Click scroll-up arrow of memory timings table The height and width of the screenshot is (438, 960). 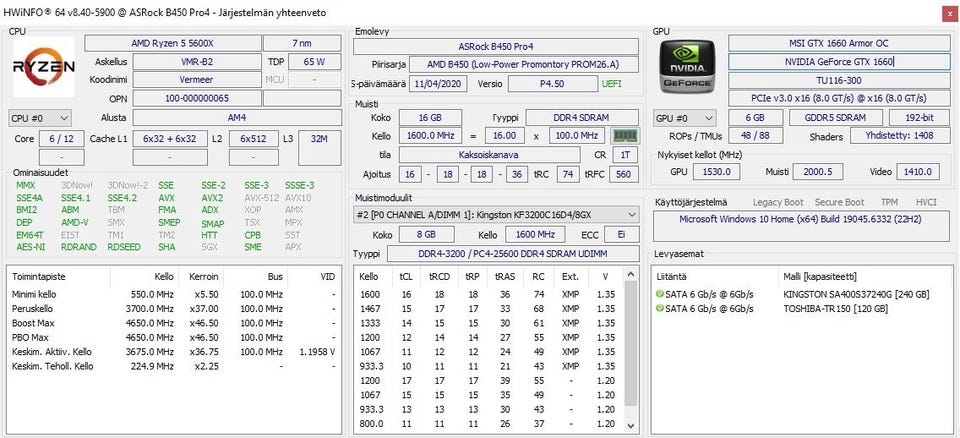coord(631,273)
